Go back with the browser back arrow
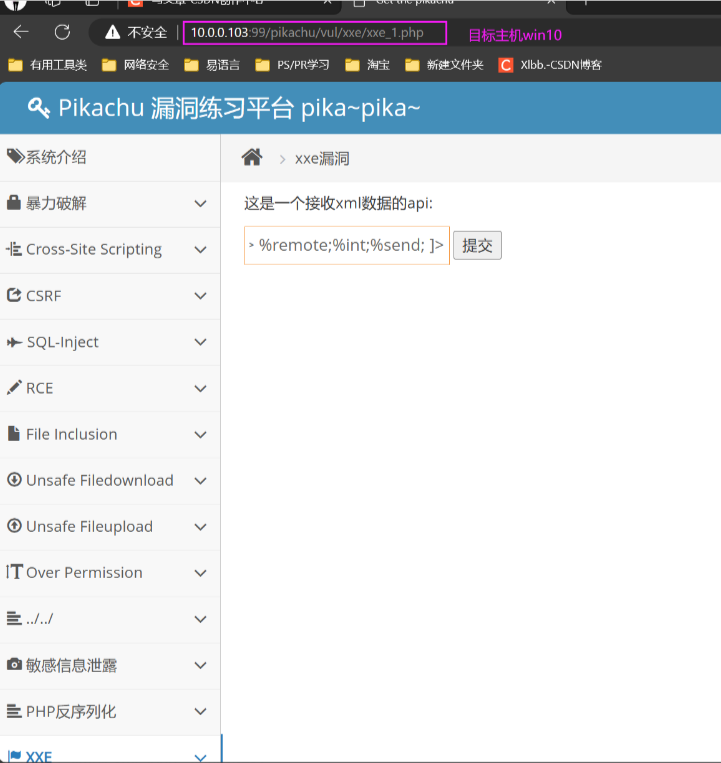721x763 pixels. pos(21,32)
